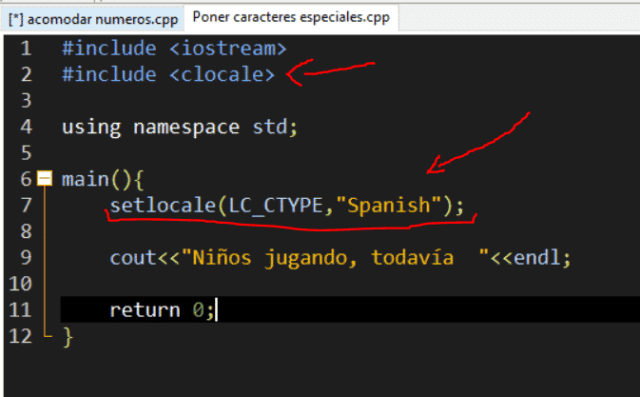
Task: Place cursor on #include <iostream> line
Action: pos(174,49)
